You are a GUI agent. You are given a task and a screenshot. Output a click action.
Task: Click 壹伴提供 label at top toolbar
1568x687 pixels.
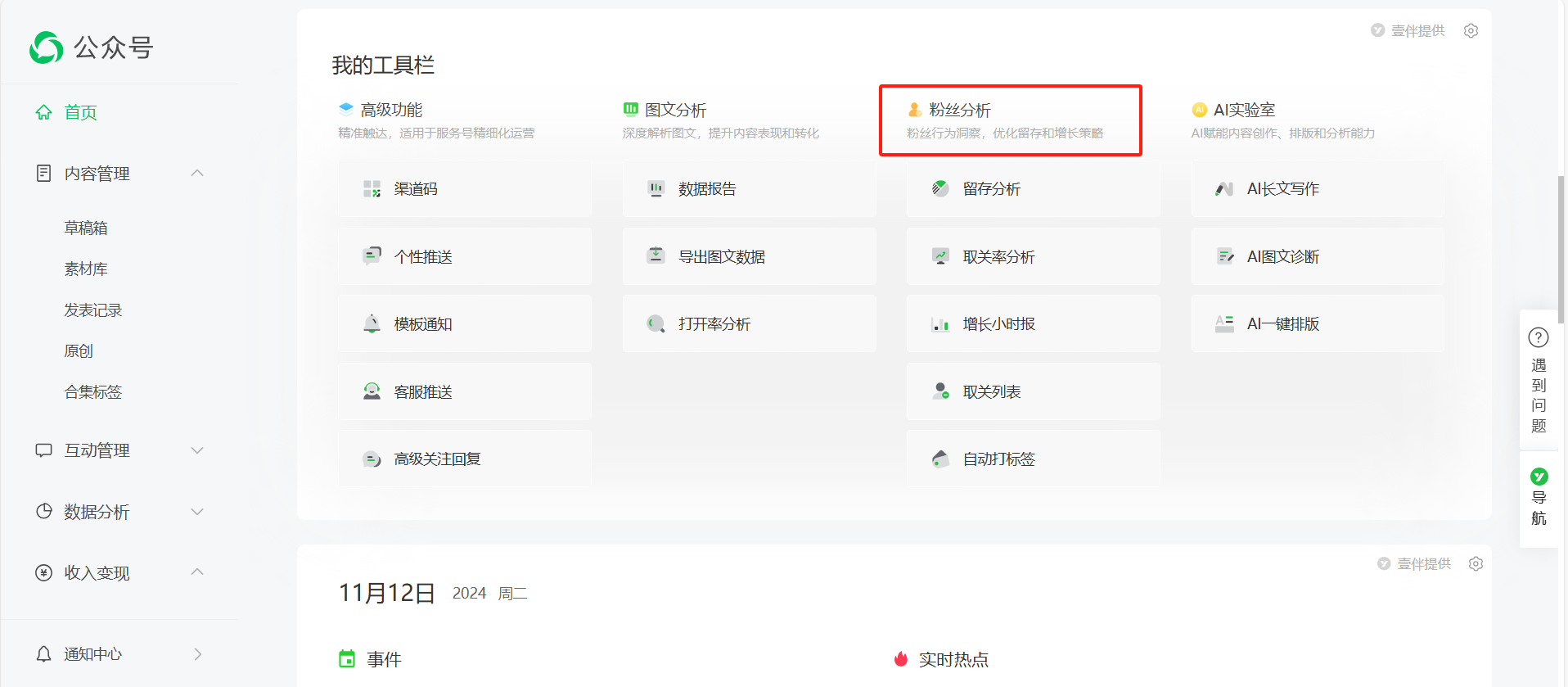[1417, 30]
